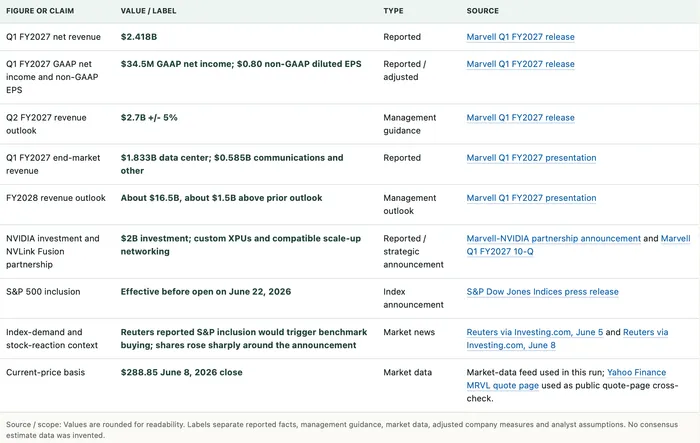Open Marvell release link in GAAP net income row
This screenshot has width=700, height=443.
coord(520,64)
